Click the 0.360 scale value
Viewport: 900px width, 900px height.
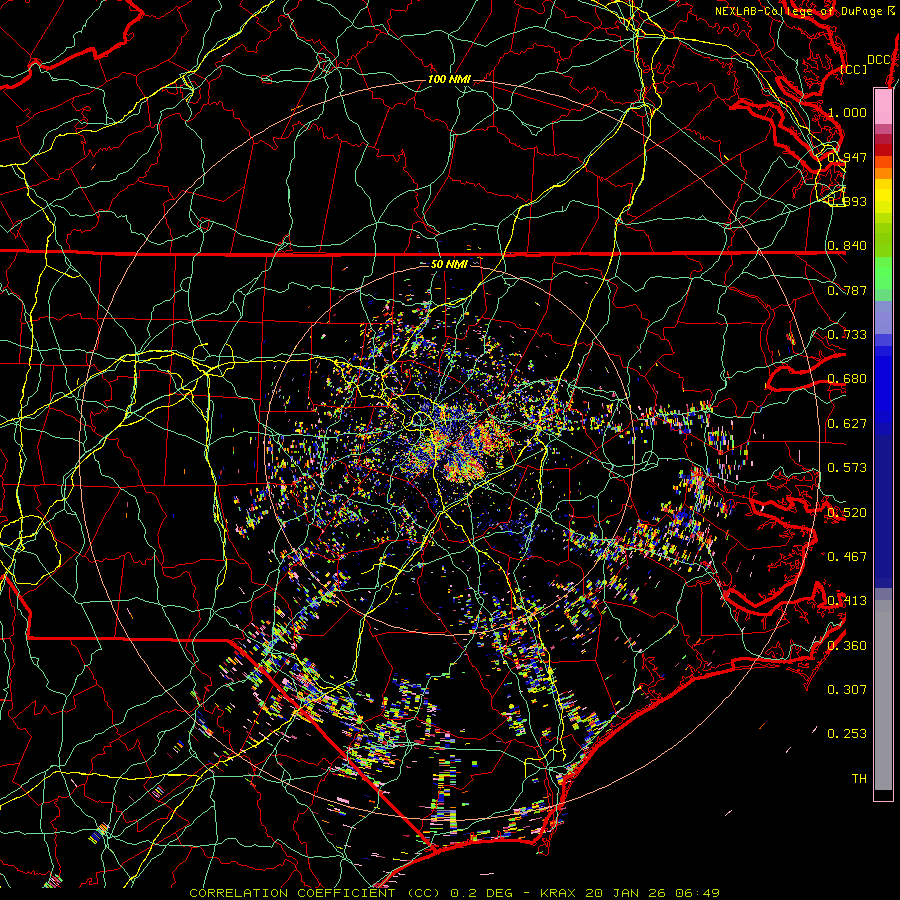click(x=847, y=645)
